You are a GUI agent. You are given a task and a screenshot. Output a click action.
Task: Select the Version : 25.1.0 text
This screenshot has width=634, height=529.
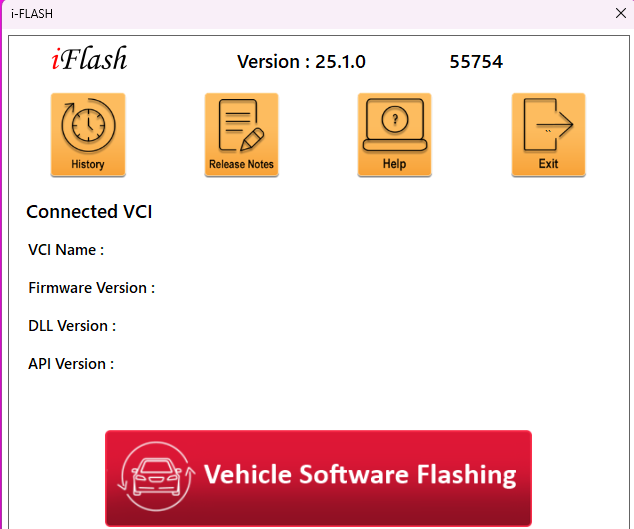301,62
